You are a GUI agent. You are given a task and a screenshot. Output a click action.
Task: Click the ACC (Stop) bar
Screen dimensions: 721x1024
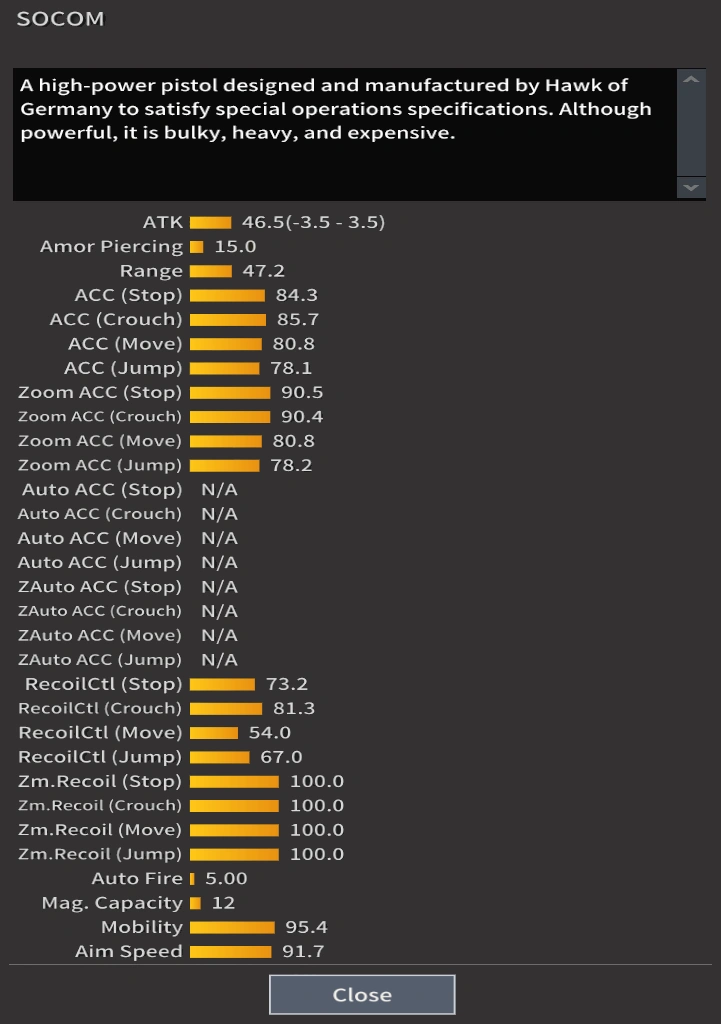click(x=227, y=295)
